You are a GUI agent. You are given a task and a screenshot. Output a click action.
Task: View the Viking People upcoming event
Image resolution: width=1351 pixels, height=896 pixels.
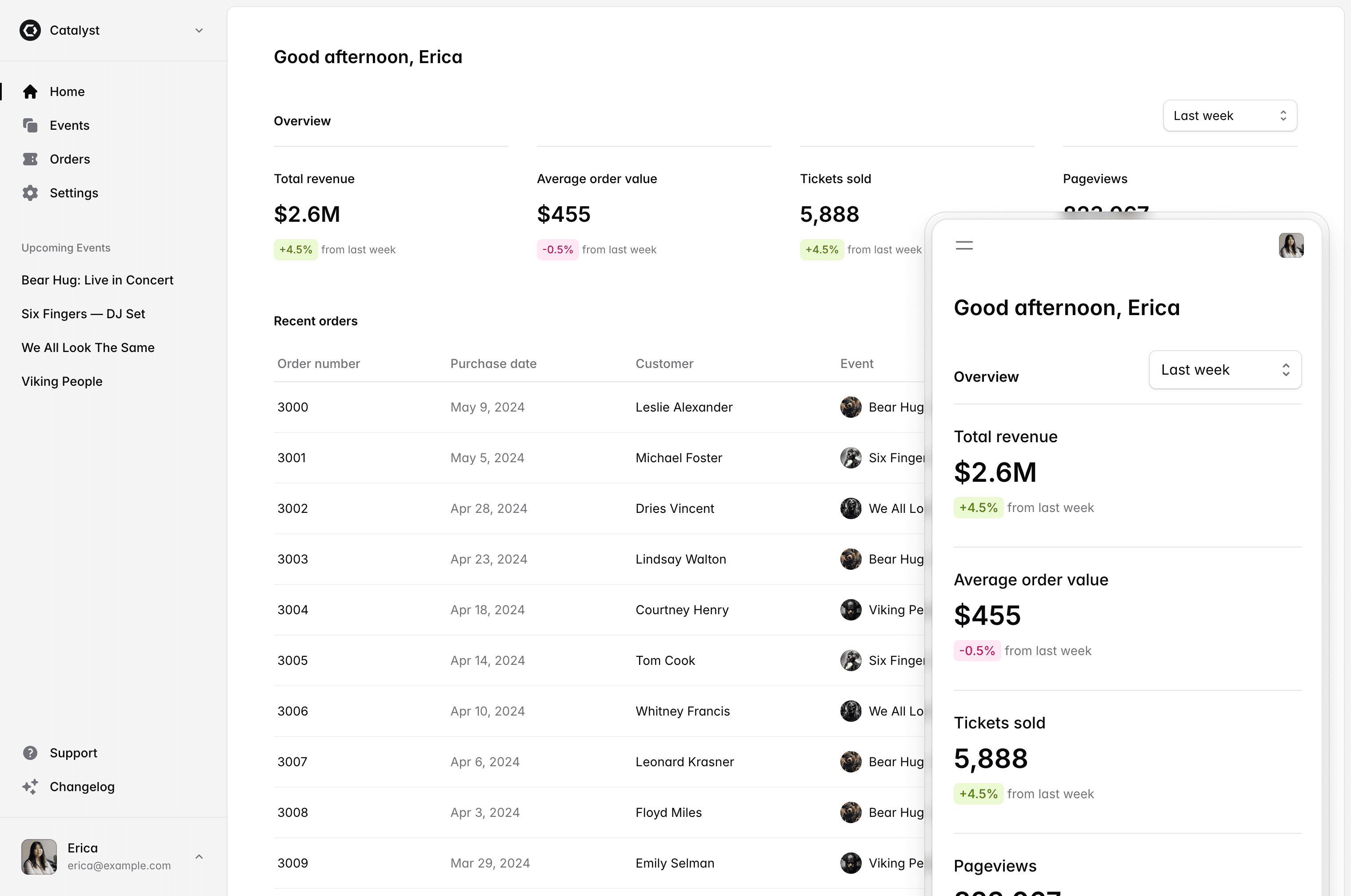62,381
